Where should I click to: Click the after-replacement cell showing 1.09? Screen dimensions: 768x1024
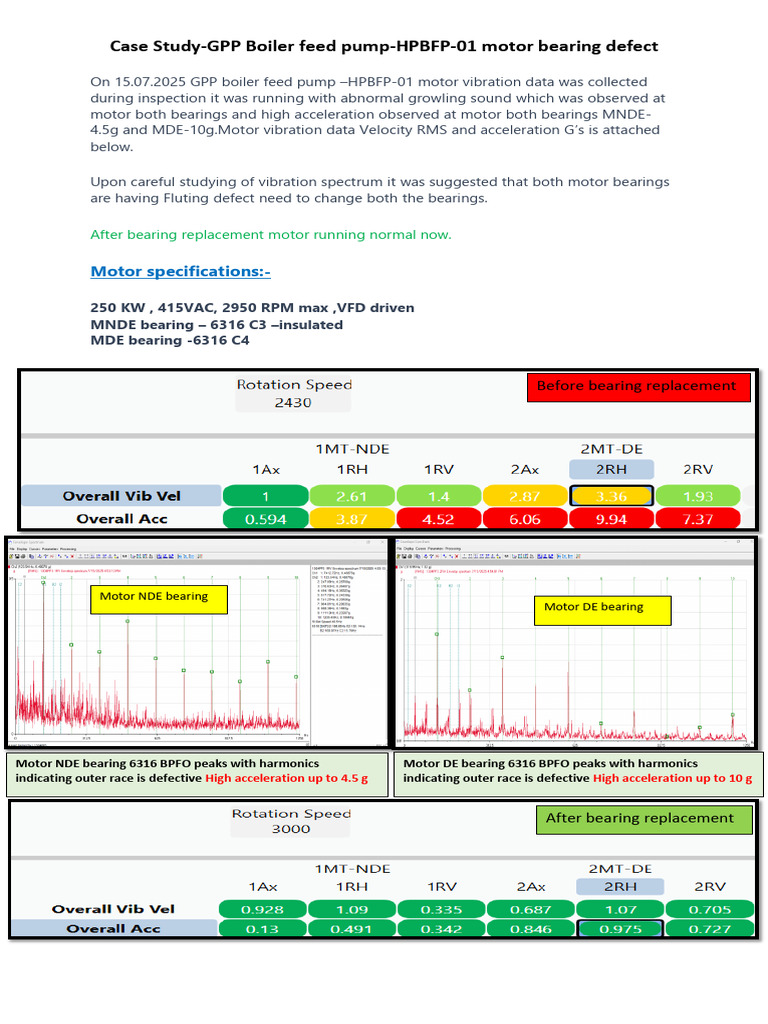pyautogui.click(x=351, y=910)
